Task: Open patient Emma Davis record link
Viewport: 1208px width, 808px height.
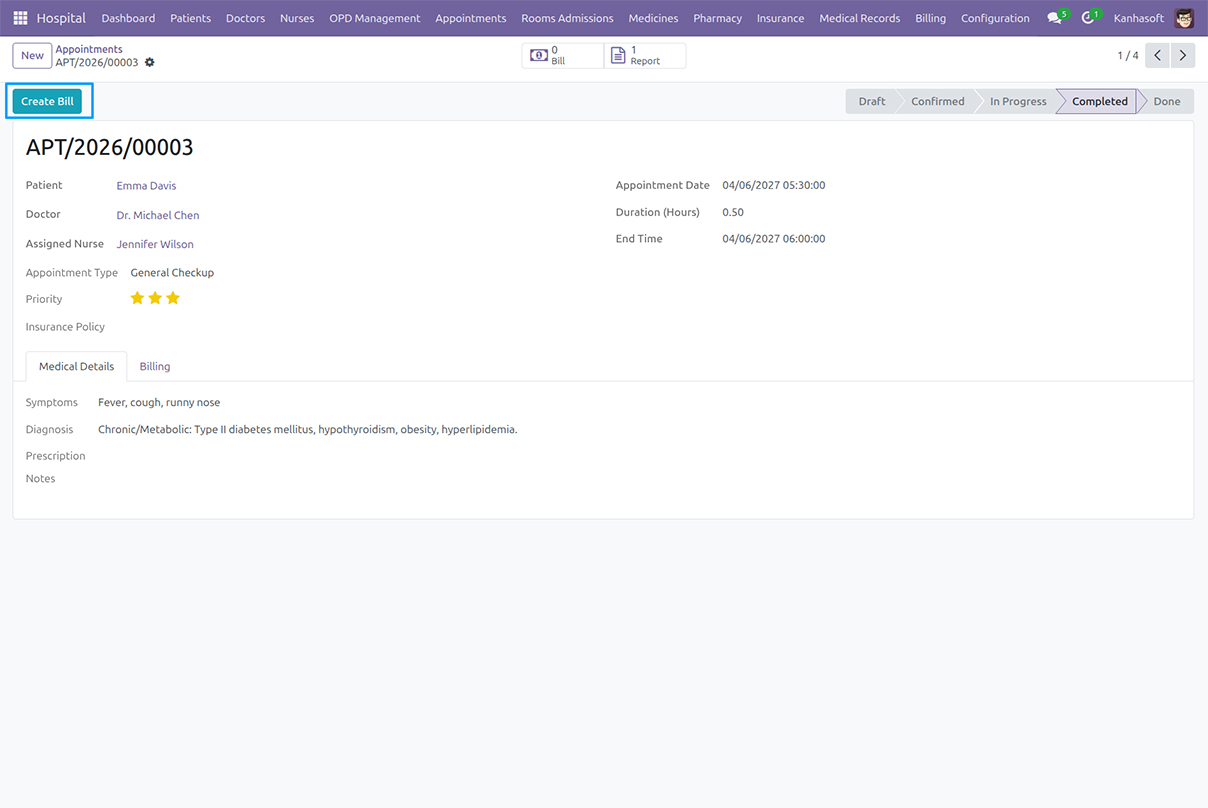Action: [x=146, y=185]
